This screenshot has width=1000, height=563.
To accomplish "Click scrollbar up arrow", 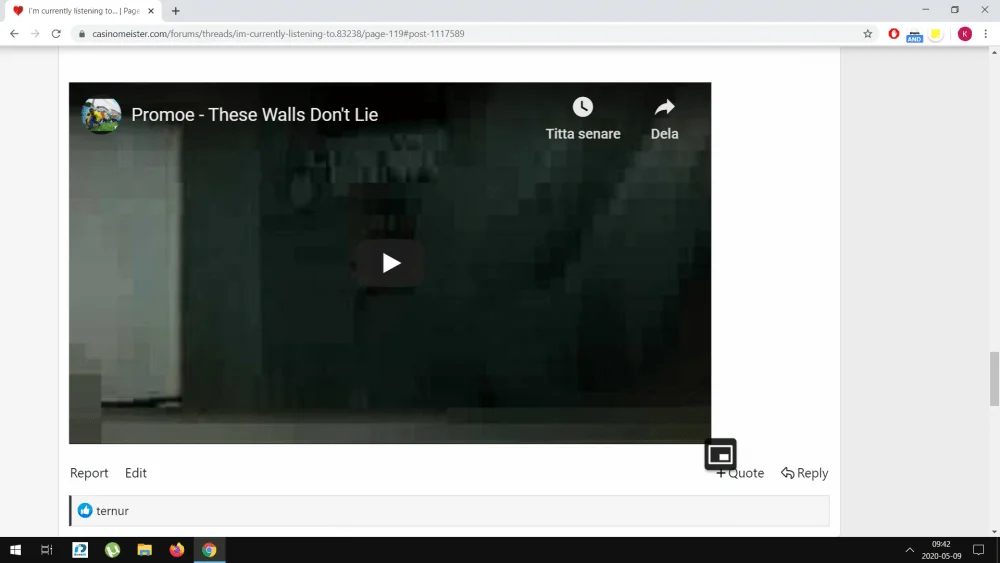I will tap(994, 52).
